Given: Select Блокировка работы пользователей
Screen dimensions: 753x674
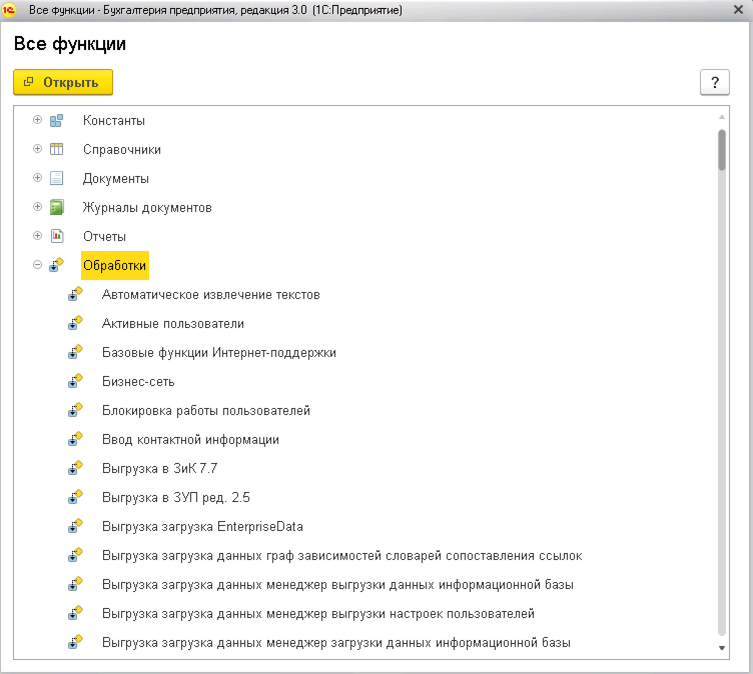Looking at the screenshot, I should [206, 411].
